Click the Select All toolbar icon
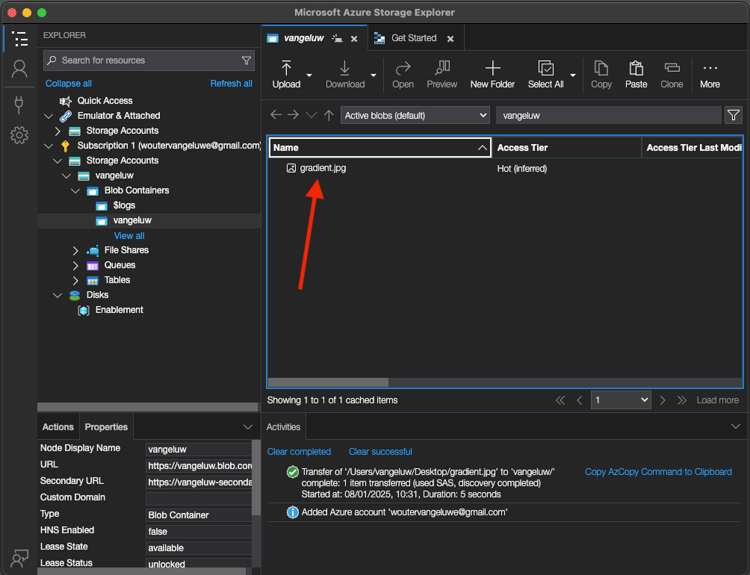This screenshot has height=575, width=750. pos(545,74)
